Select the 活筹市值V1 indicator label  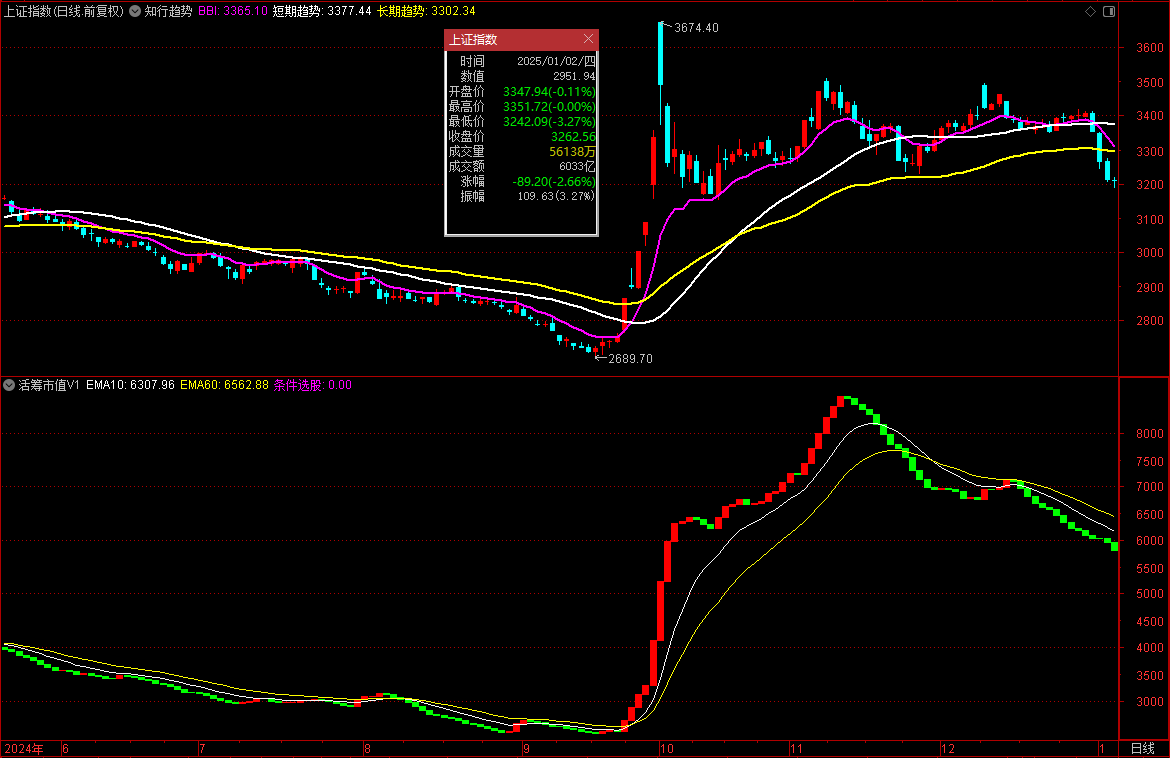click(49, 385)
